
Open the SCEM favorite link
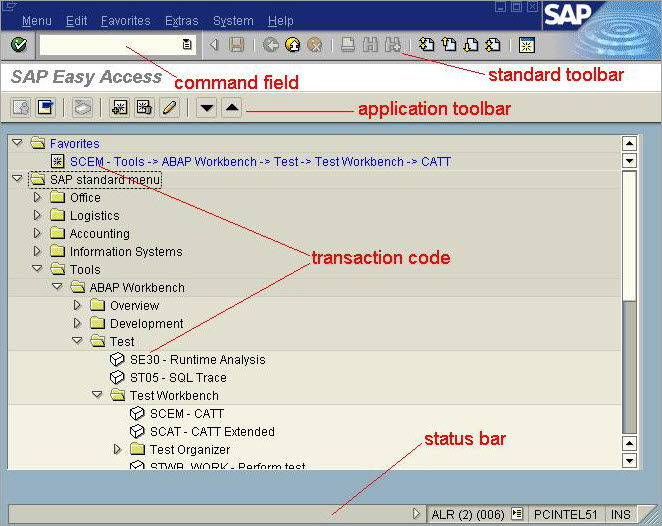[260, 162]
